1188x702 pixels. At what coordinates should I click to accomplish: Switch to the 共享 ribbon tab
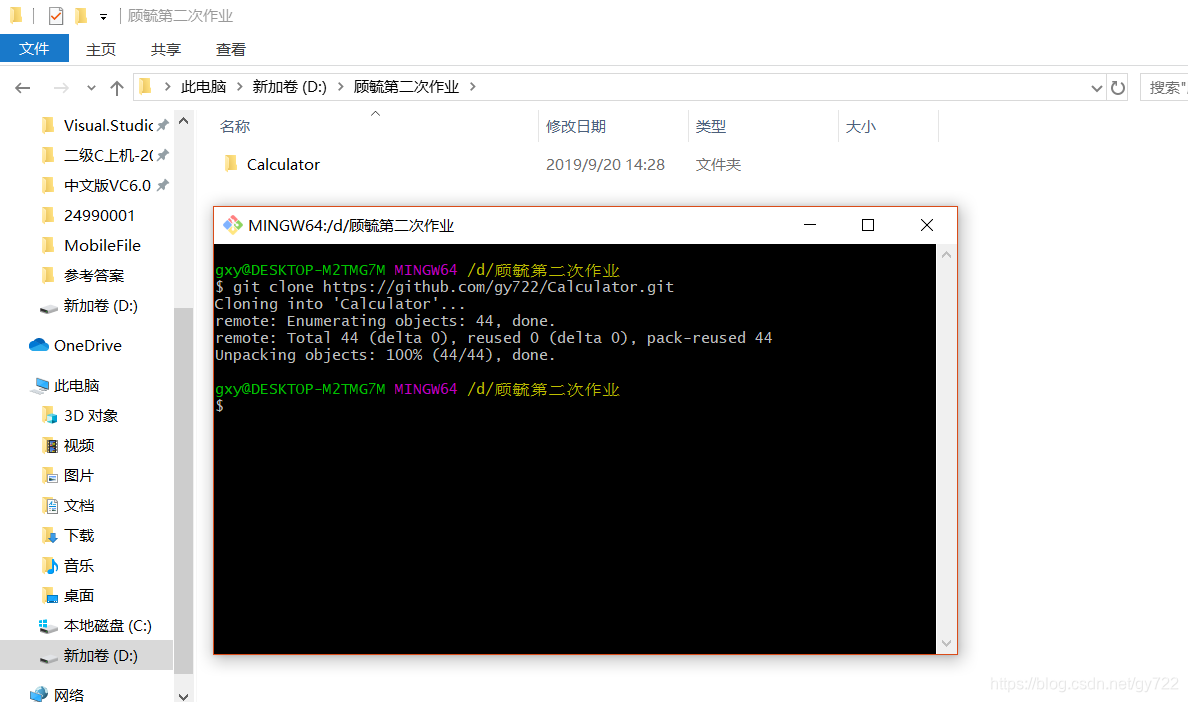pyautogui.click(x=165, y=49)
